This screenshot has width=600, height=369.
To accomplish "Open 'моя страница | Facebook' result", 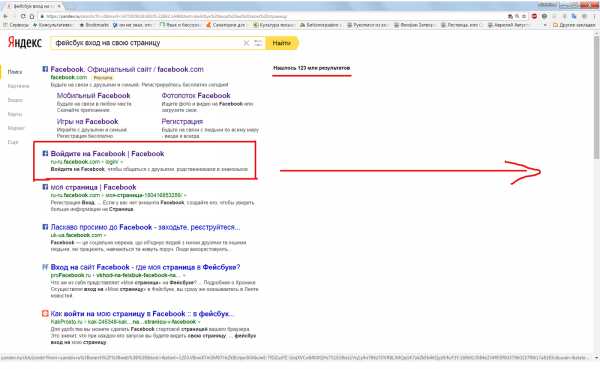I will [93, 187].
